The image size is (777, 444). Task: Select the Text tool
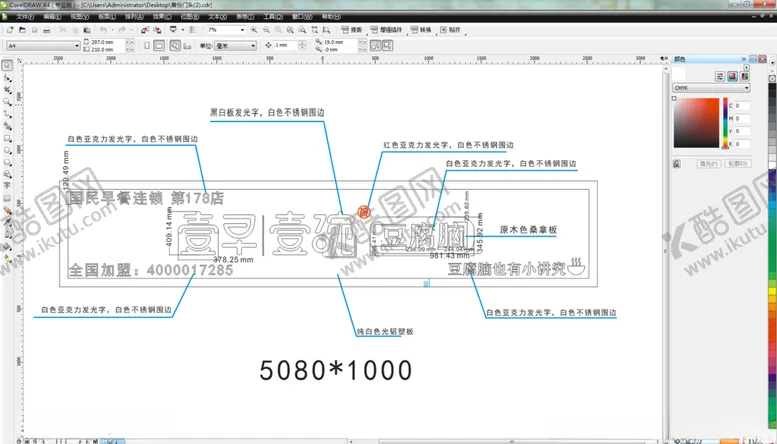point(7,186)
